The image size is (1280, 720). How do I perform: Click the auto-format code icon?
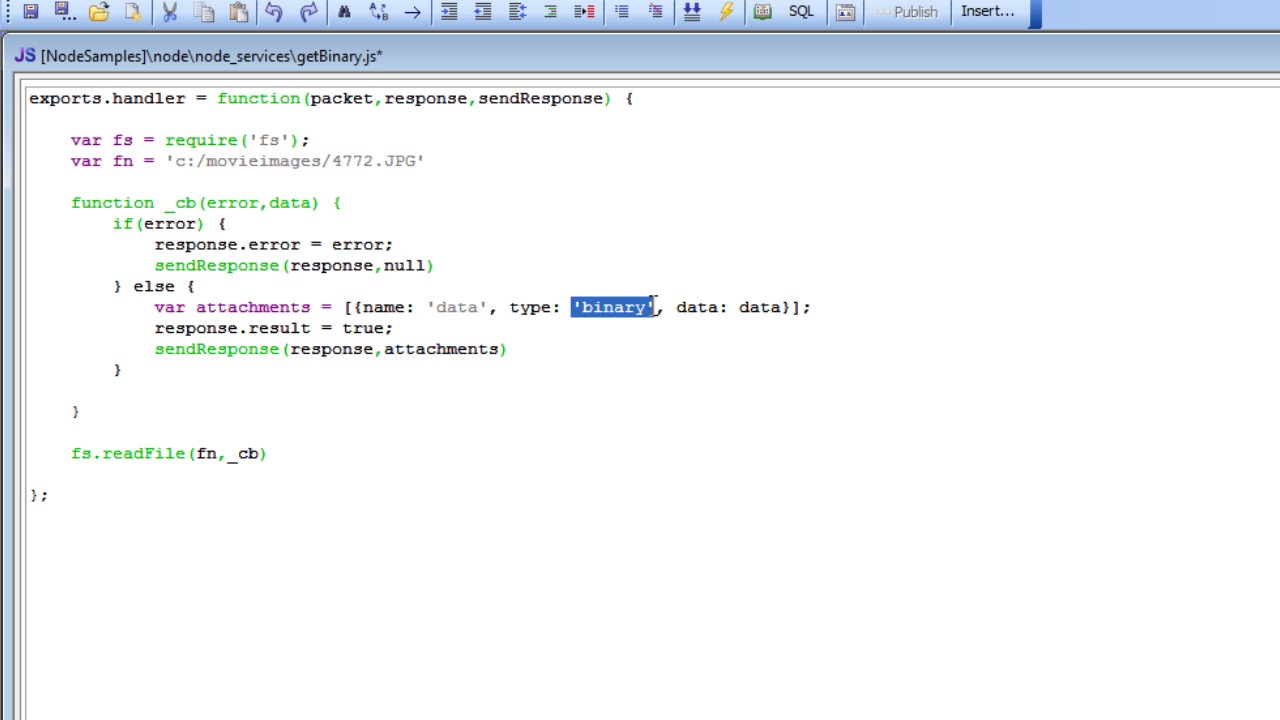(x=517, y=12)
